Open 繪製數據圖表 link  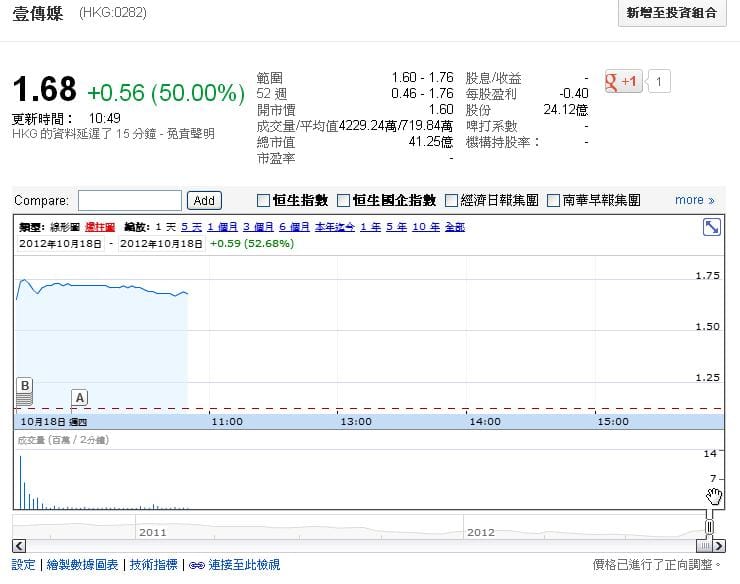pyautogui.click(x=83, y=565)
